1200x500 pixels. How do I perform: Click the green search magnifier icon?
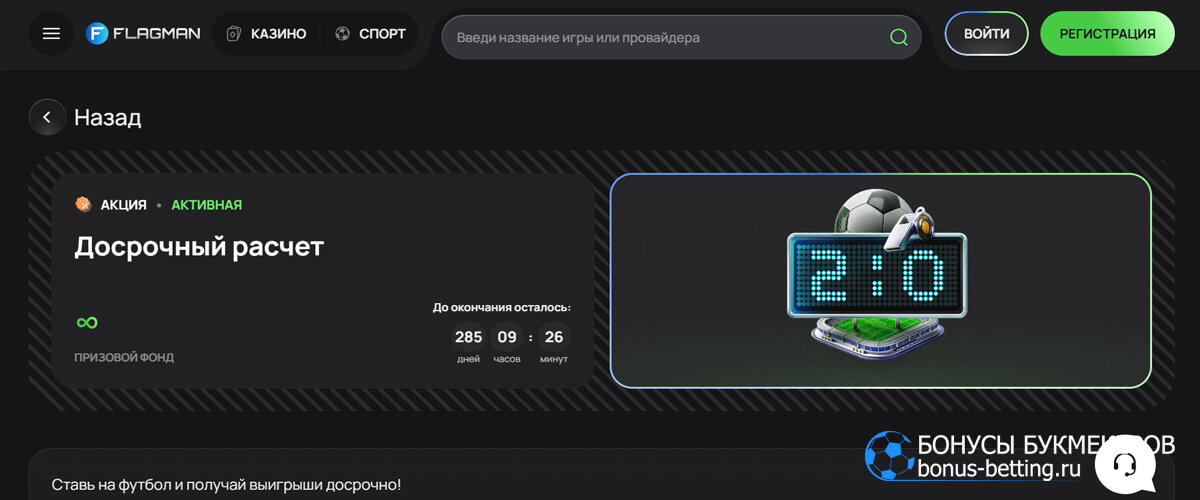point(899,38)
